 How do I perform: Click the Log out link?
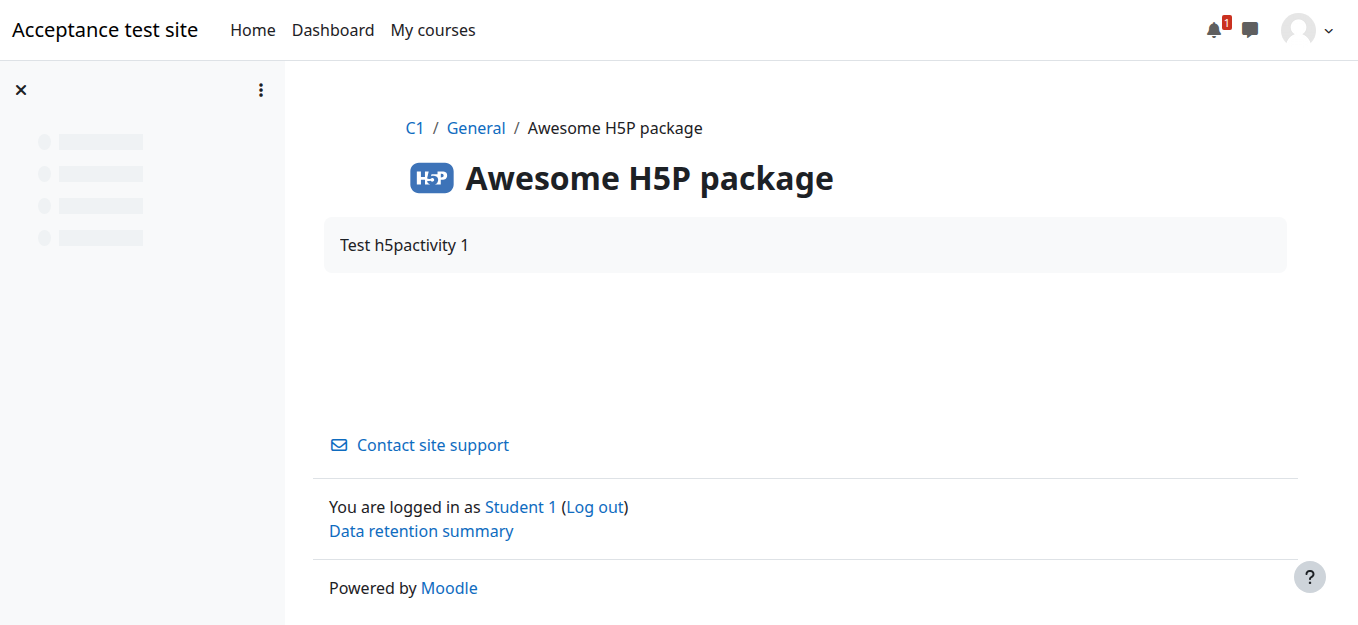coord(595,507)
